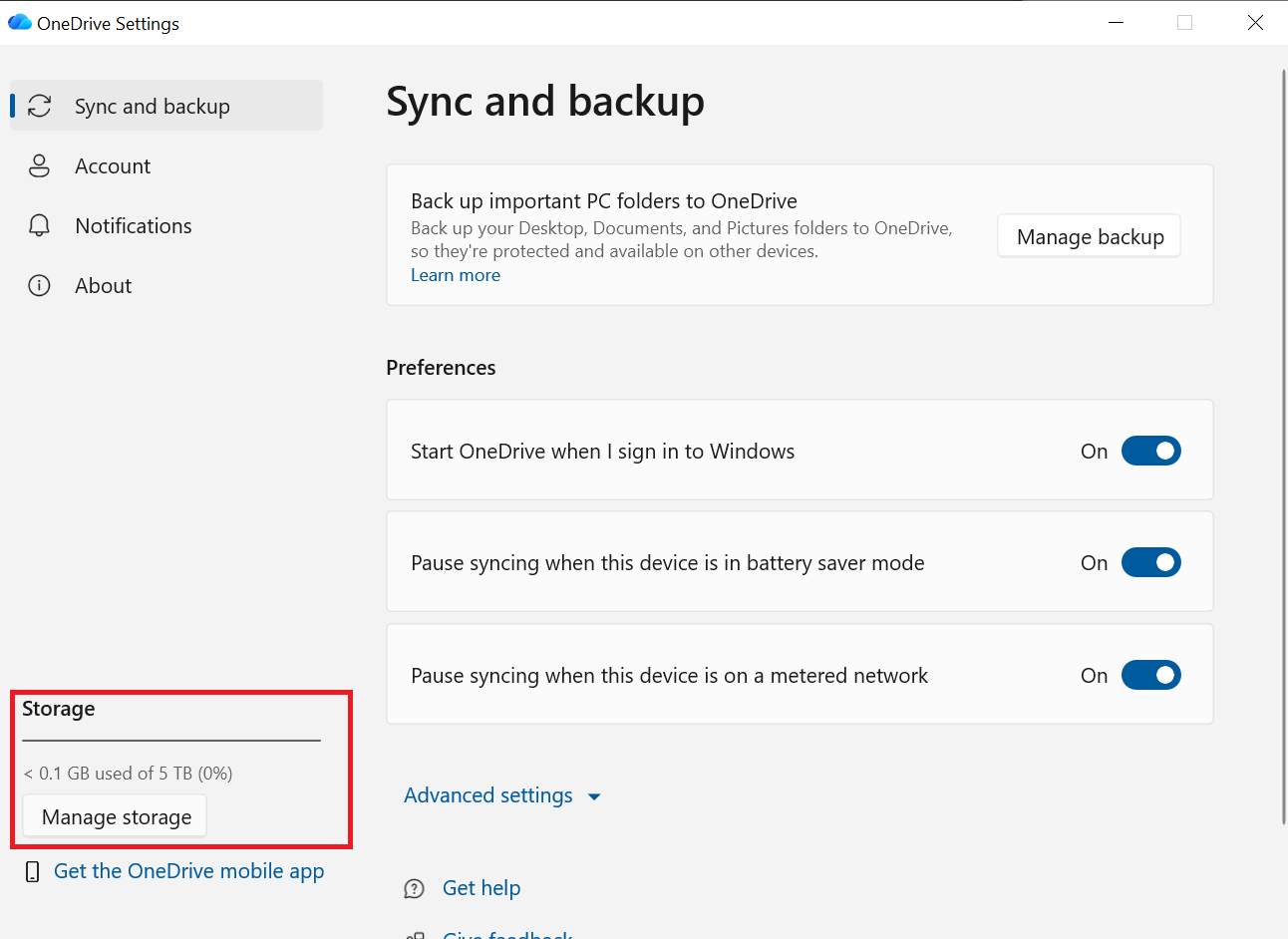Click the 'Preferences' section heading
This screenshot has width=1288, height=939.
[441, 368]
